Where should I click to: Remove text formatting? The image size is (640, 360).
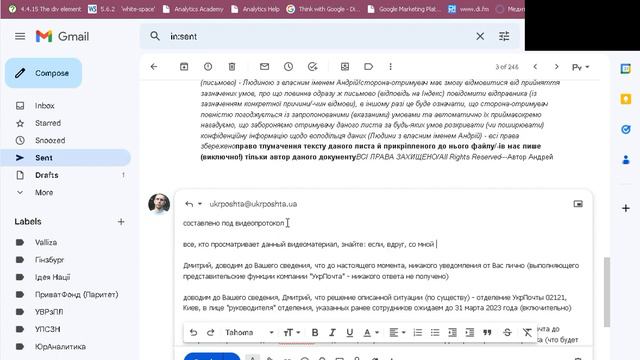click(527, 333)
